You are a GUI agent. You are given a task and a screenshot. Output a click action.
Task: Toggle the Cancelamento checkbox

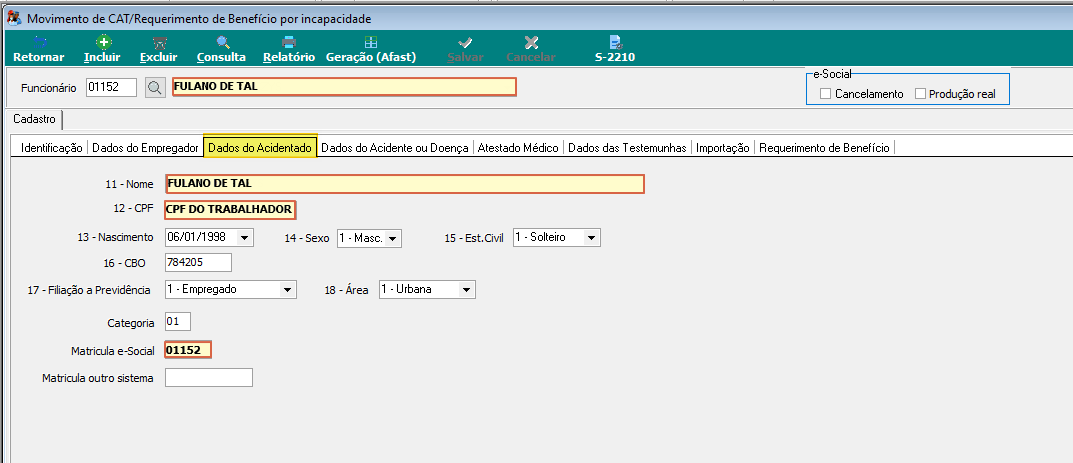[825, 94]
